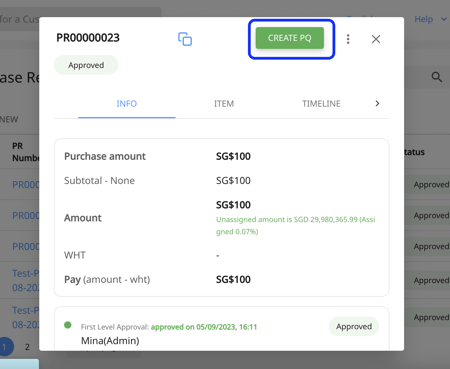Copy the PR00000023 number icon
450x369 pixels.
point(185,39)
